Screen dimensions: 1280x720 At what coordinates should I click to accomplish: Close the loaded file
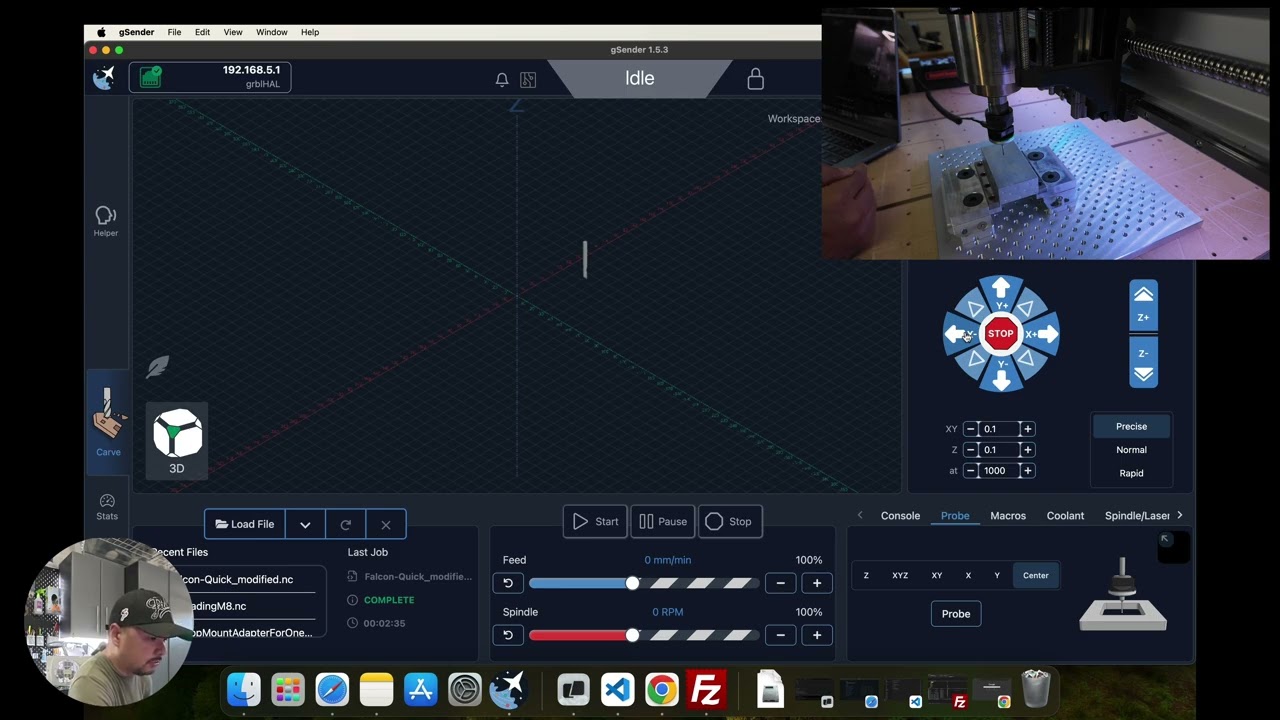(x=386, y=524)
